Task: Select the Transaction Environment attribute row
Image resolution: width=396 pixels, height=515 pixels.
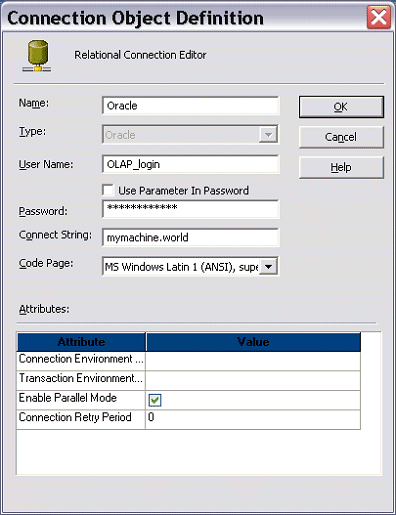Action: [189, 380]
